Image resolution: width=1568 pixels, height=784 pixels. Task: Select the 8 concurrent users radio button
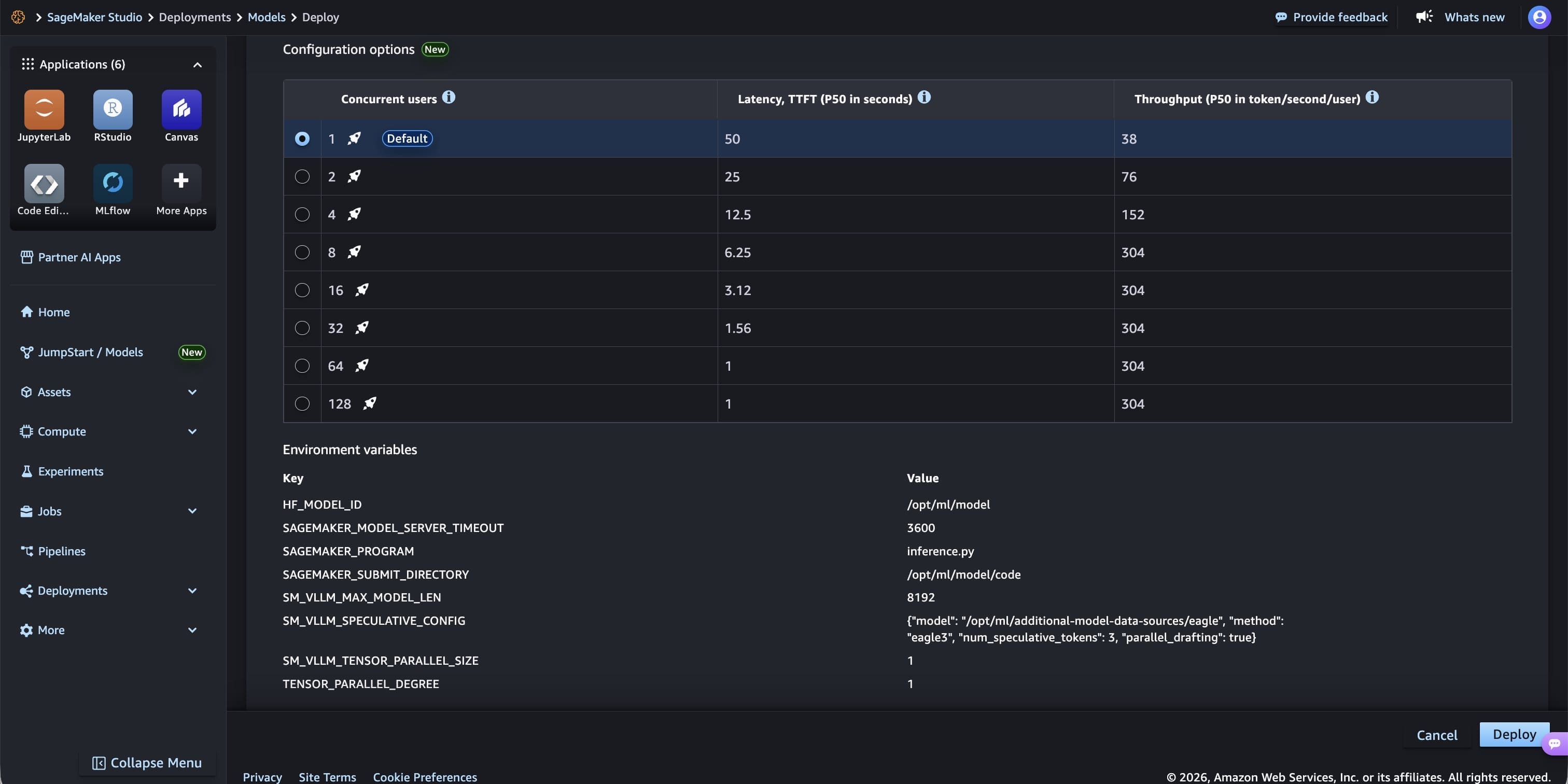point(302,252)
